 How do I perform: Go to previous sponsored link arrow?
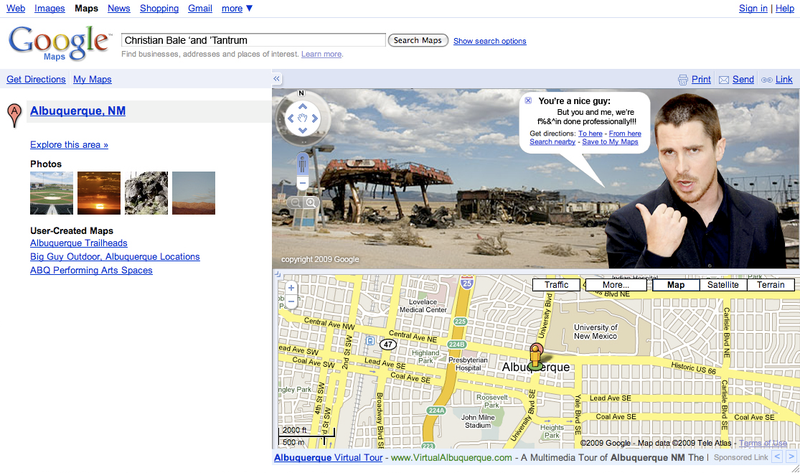777,457
